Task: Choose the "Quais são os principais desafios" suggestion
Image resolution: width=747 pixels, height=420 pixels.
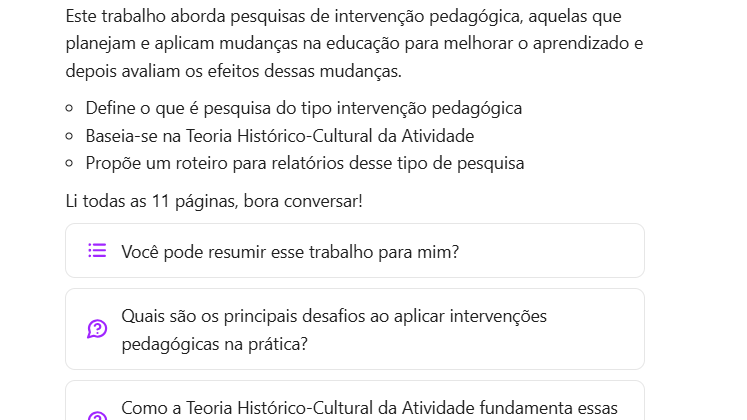Action: point(334,316)
